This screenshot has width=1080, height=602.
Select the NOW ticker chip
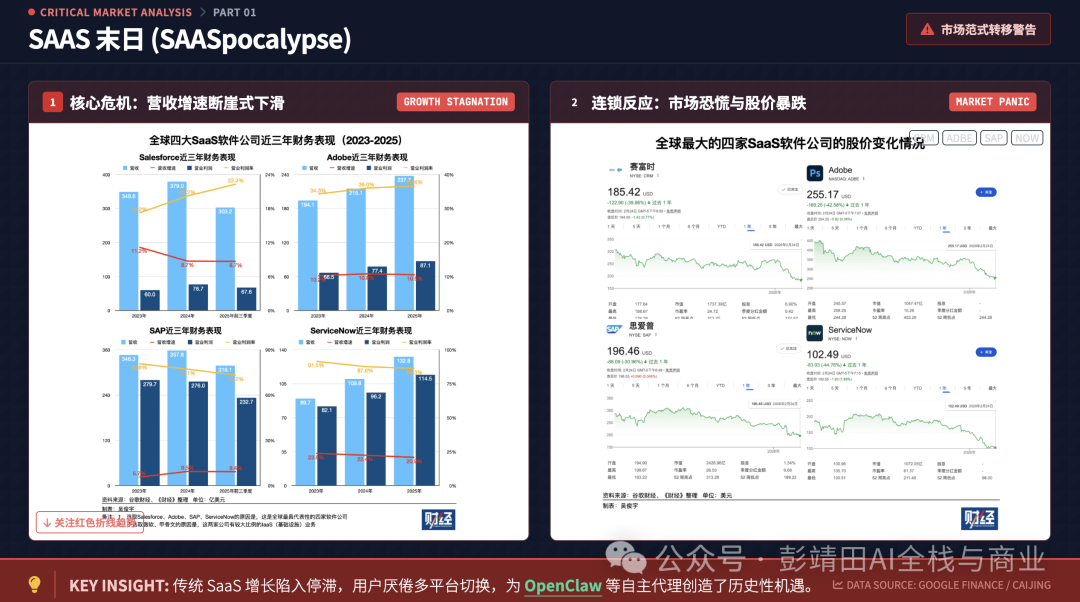click(x=1027, y=138)
